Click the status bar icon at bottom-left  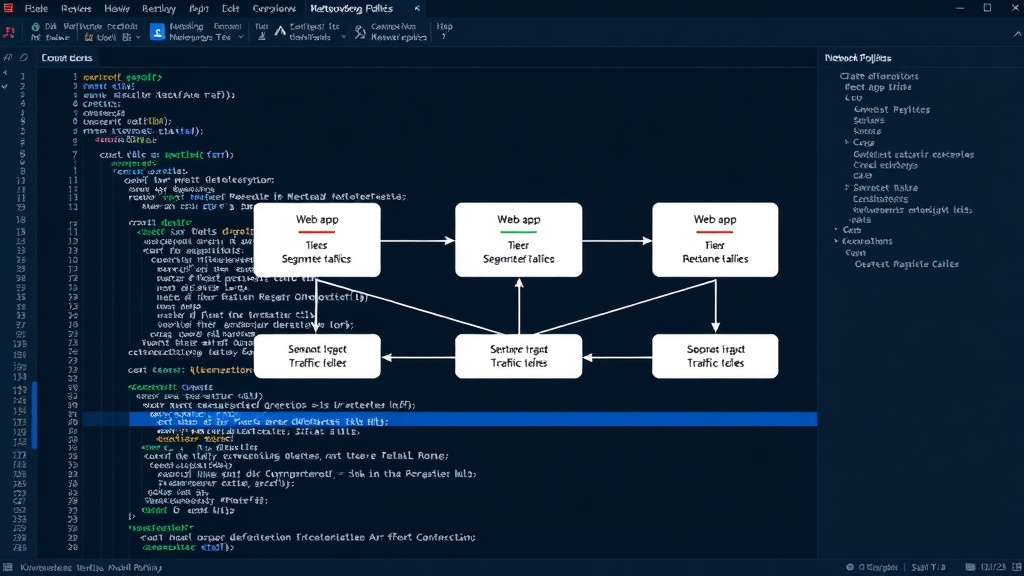8,568
